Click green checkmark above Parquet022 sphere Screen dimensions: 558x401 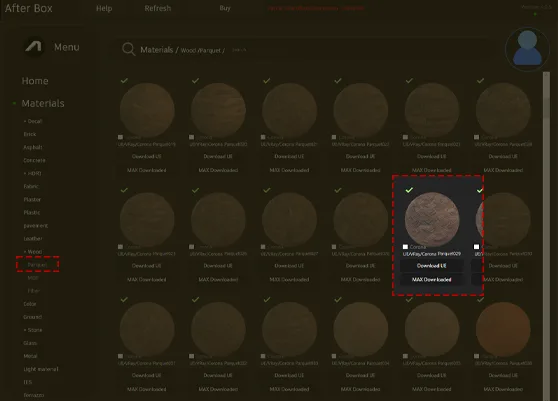[x=338, y=81]
